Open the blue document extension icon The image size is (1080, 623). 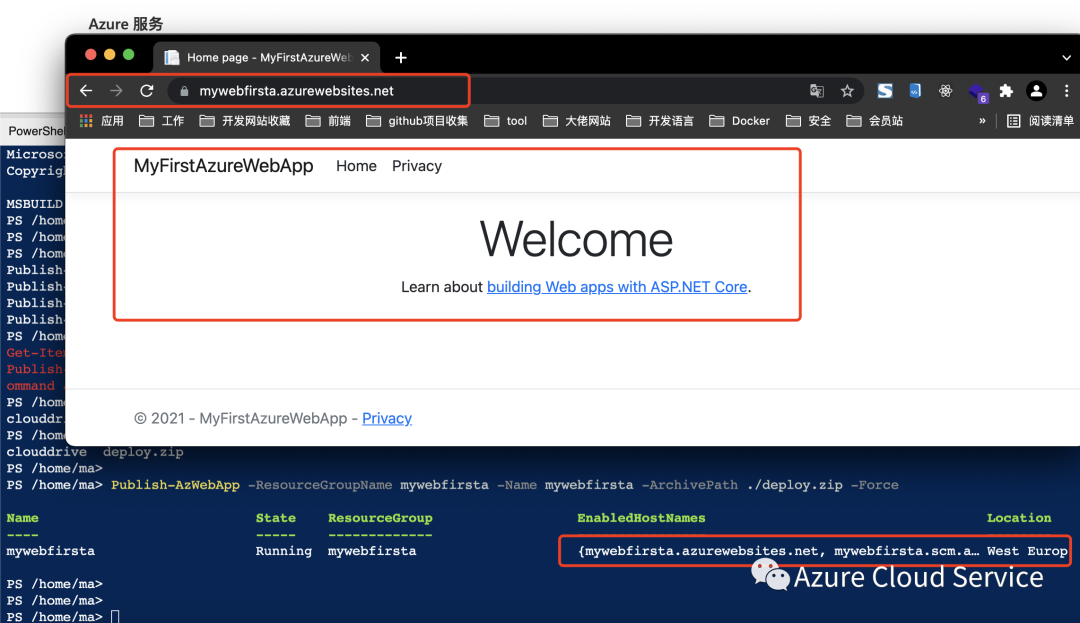(x=915, y=91)
